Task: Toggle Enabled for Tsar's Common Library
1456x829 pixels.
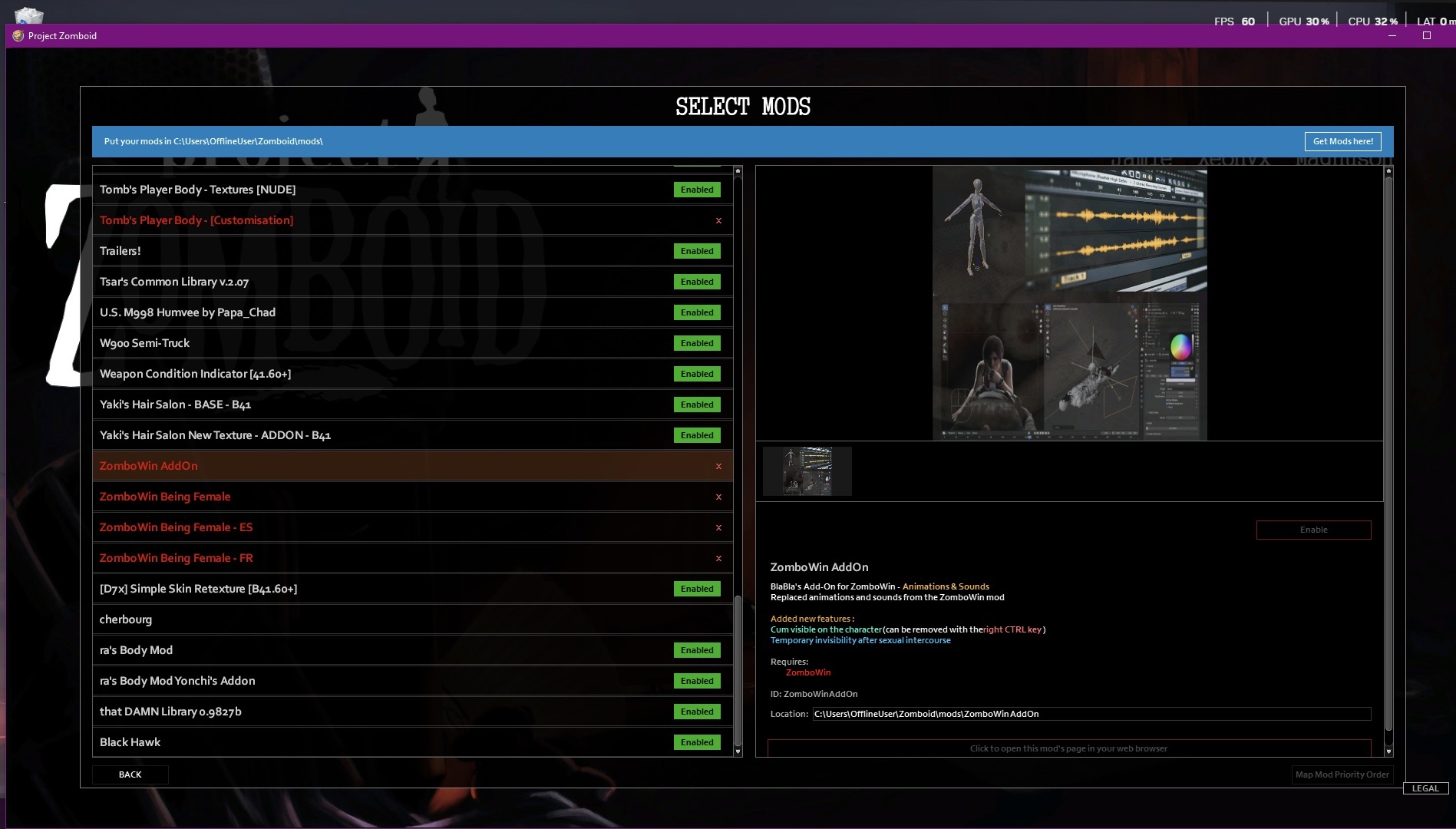Action: (697, 282)
